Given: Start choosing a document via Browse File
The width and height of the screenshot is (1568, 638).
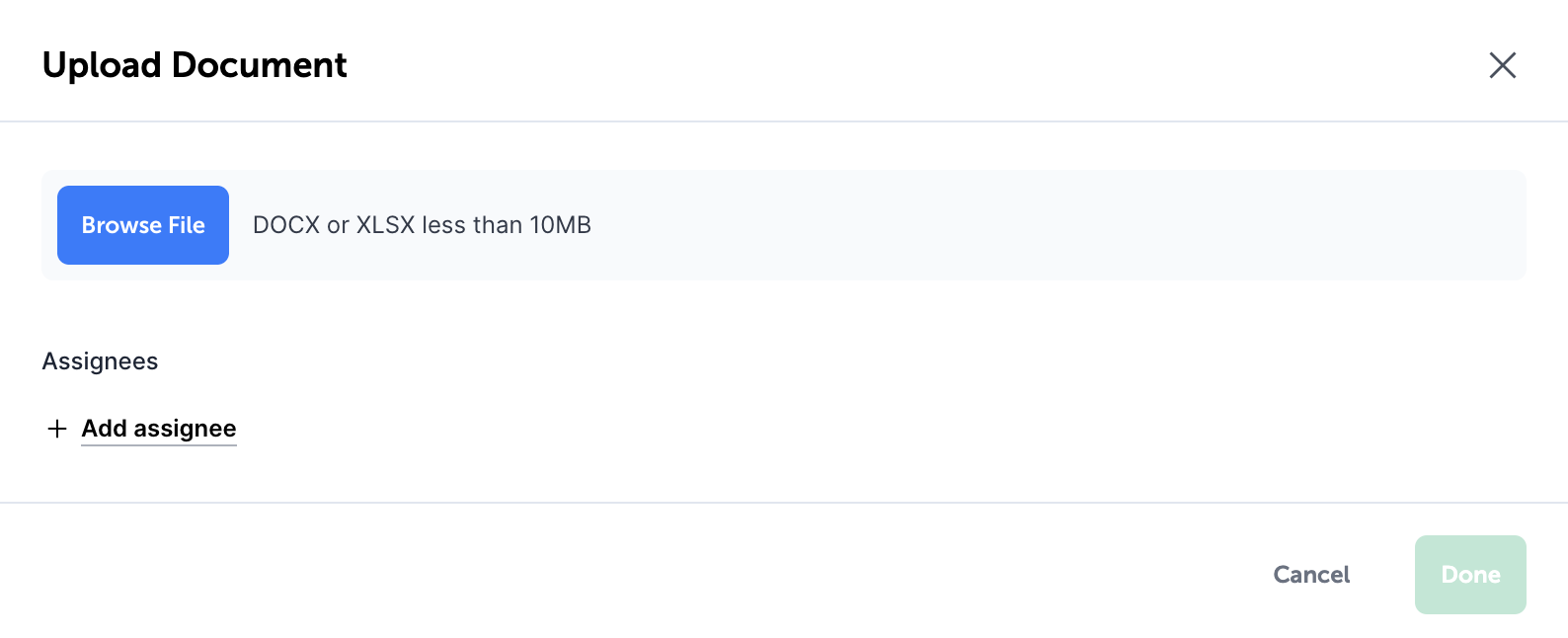Looking at the screenshot, I should pos(143,225).
